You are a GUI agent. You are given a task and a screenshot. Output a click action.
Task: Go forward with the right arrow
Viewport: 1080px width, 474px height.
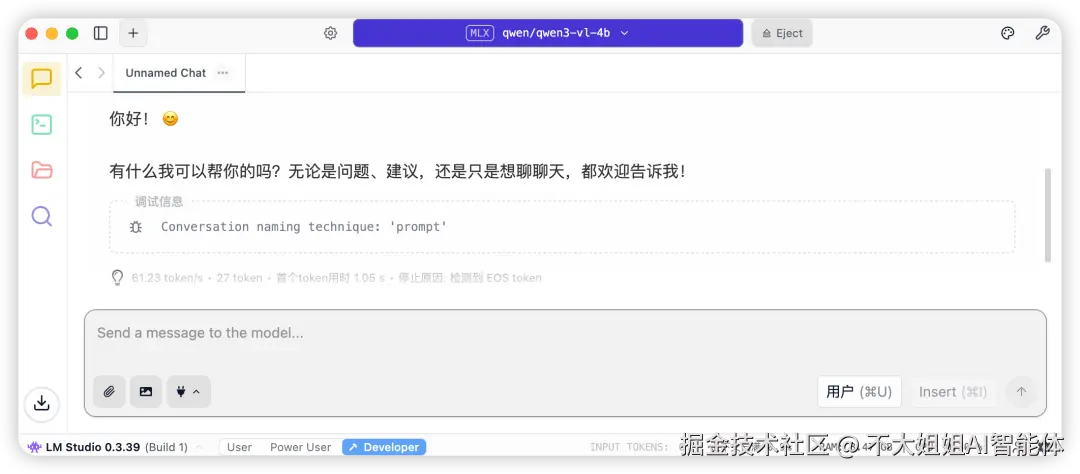(101, 72)
